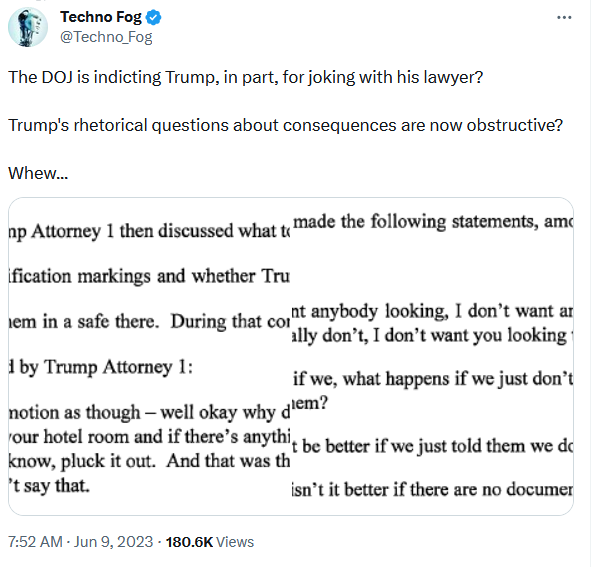
Task: Open the right indictment excerpt image
Action: point(433,356)
